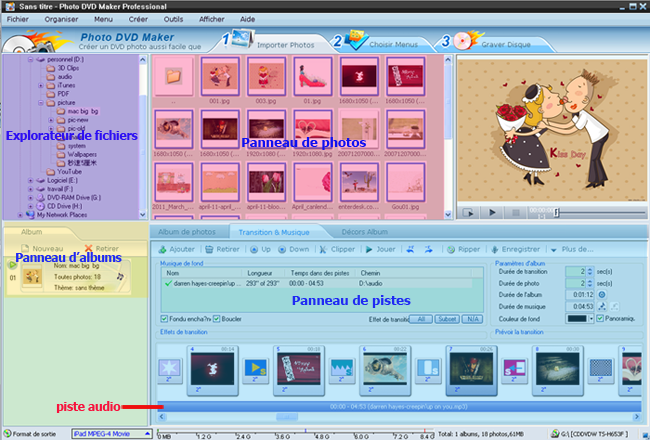Click the All transition effect button
The width and height of the screenshot is (650, 440).
click(x=421, y=319)
